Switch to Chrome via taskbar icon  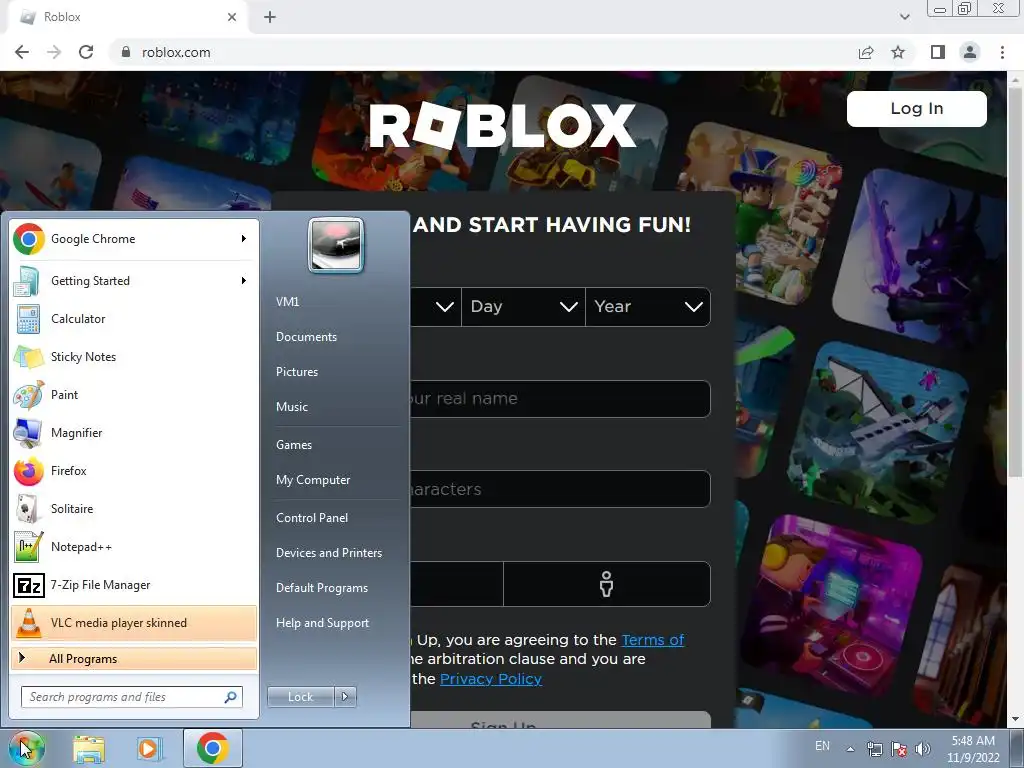point(212,748)
